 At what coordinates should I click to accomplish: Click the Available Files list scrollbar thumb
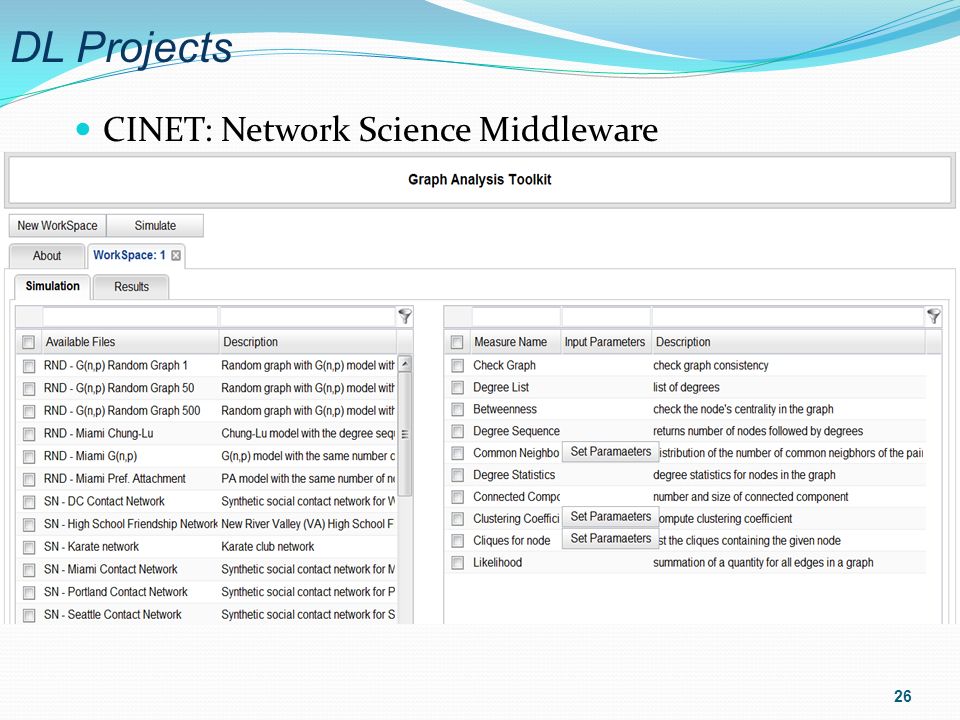405,434
